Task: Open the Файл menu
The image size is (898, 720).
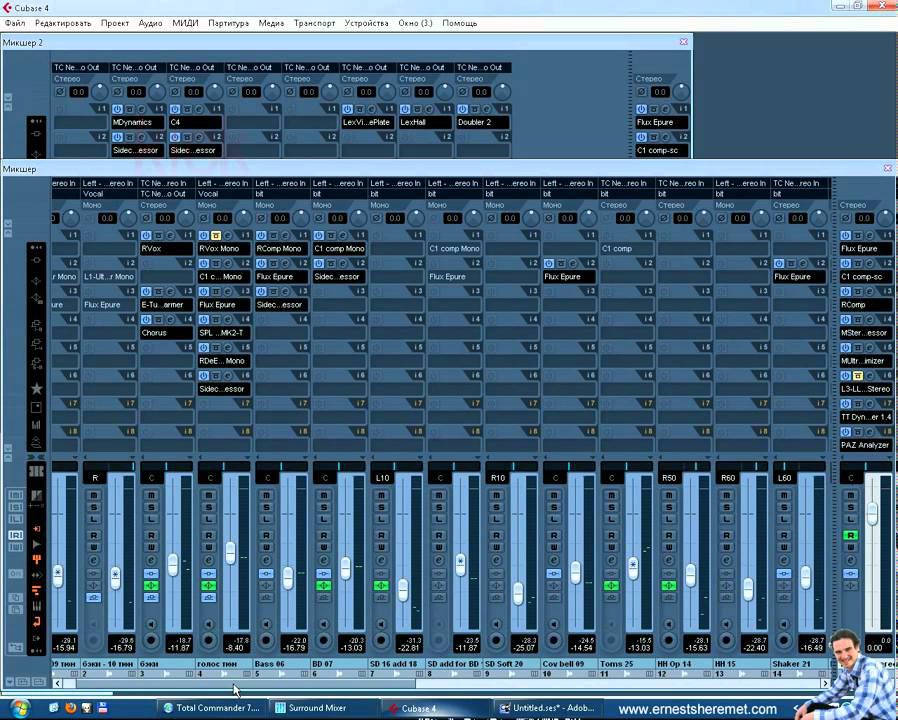Action: click(x=15, y=23)
